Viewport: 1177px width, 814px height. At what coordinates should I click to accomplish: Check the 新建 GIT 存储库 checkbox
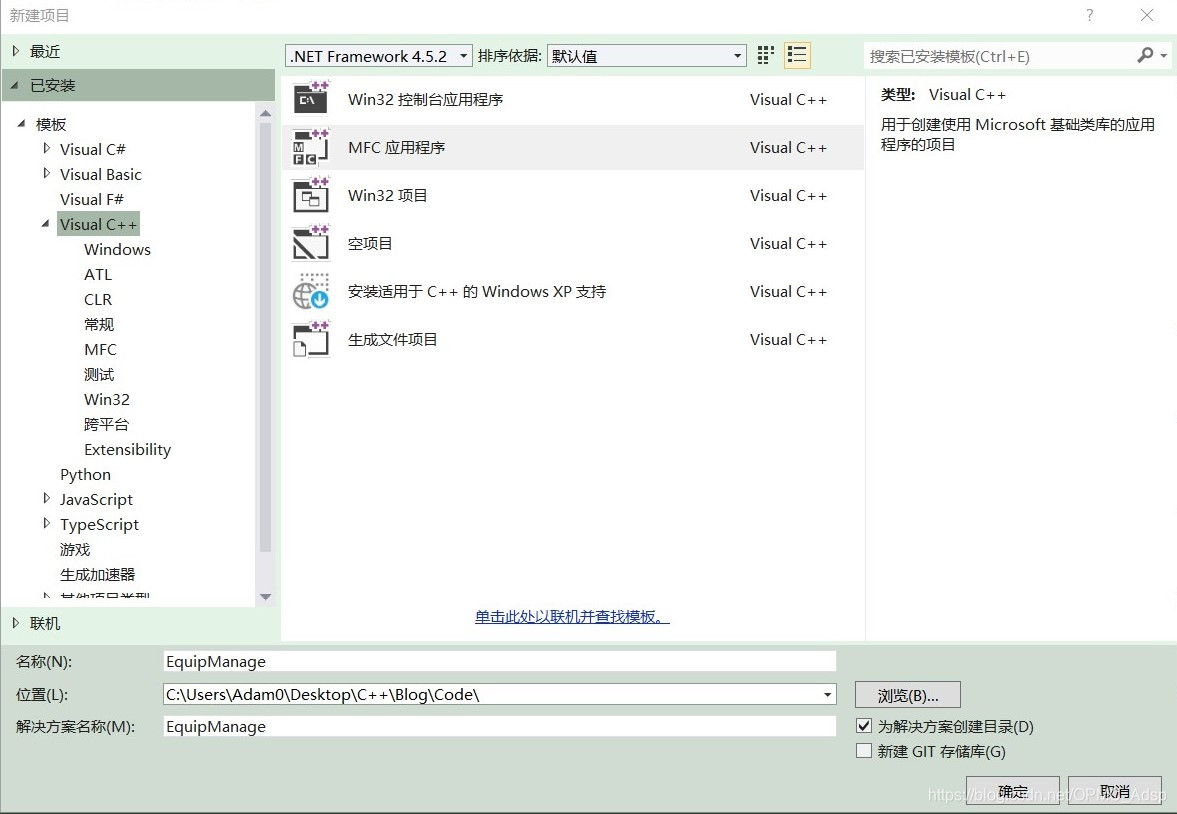[x=864, y=751]
